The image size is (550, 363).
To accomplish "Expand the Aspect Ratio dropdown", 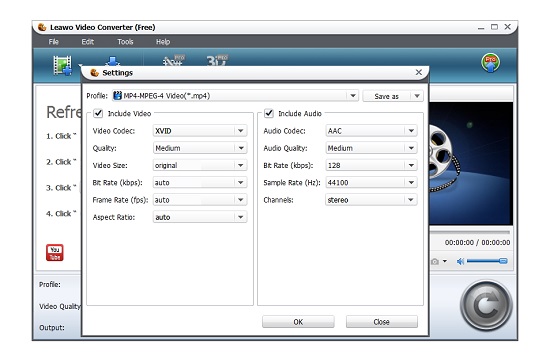I will (241, 217).
